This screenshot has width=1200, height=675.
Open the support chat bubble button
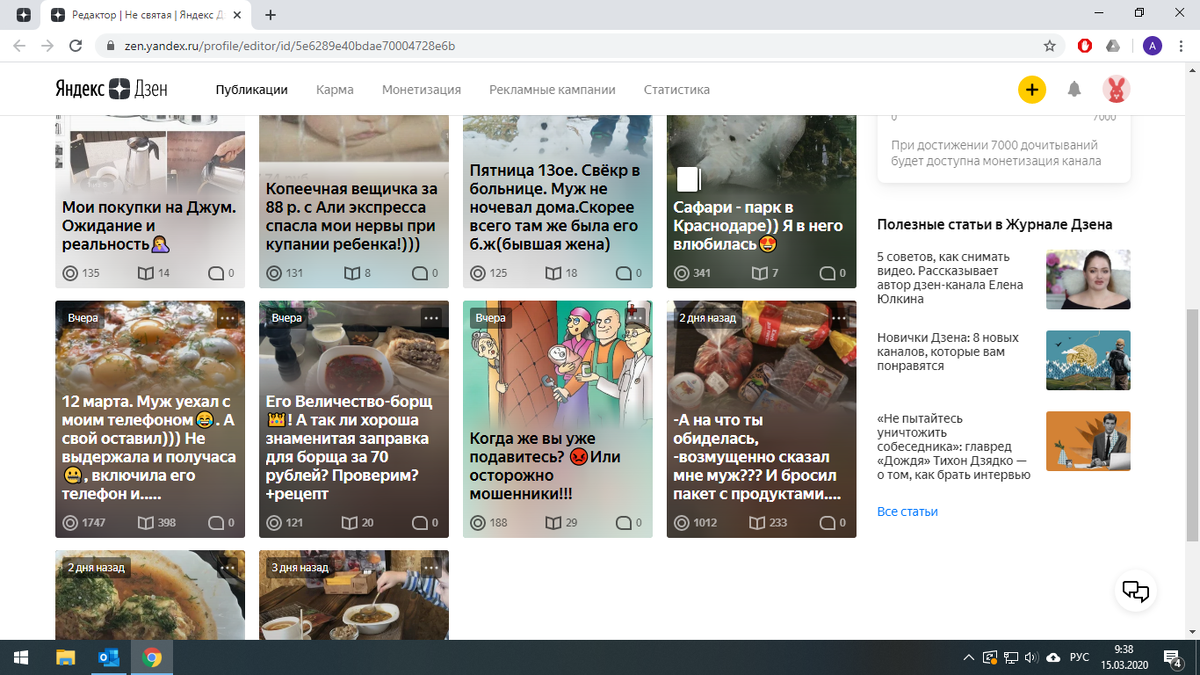[x=1136, y=590]
